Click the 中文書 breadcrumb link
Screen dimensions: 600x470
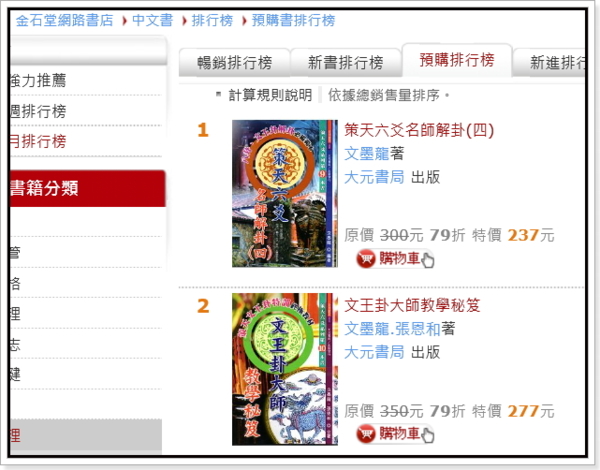153,20
